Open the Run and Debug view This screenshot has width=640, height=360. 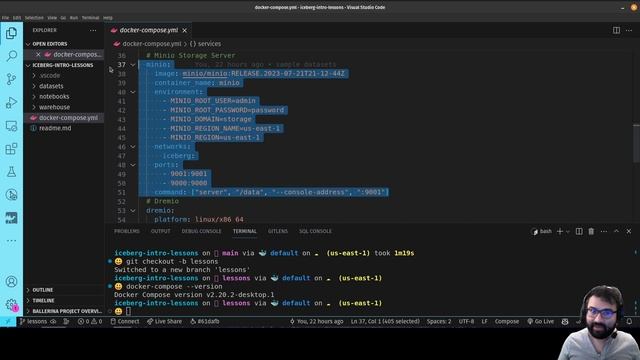(x=11, y=102)
